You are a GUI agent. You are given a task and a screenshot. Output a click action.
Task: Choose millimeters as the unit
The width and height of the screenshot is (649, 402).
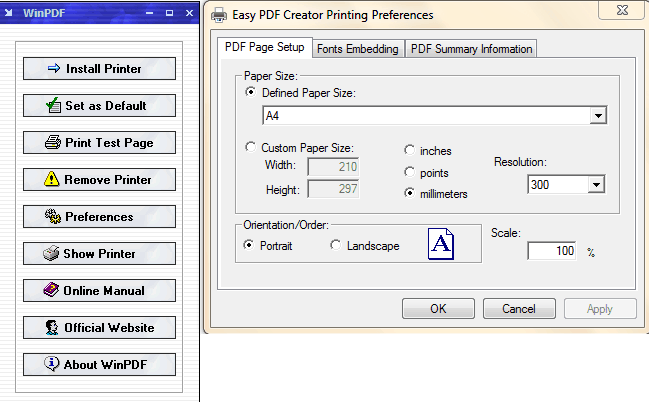pyautogui.click(x=409, y=193)
